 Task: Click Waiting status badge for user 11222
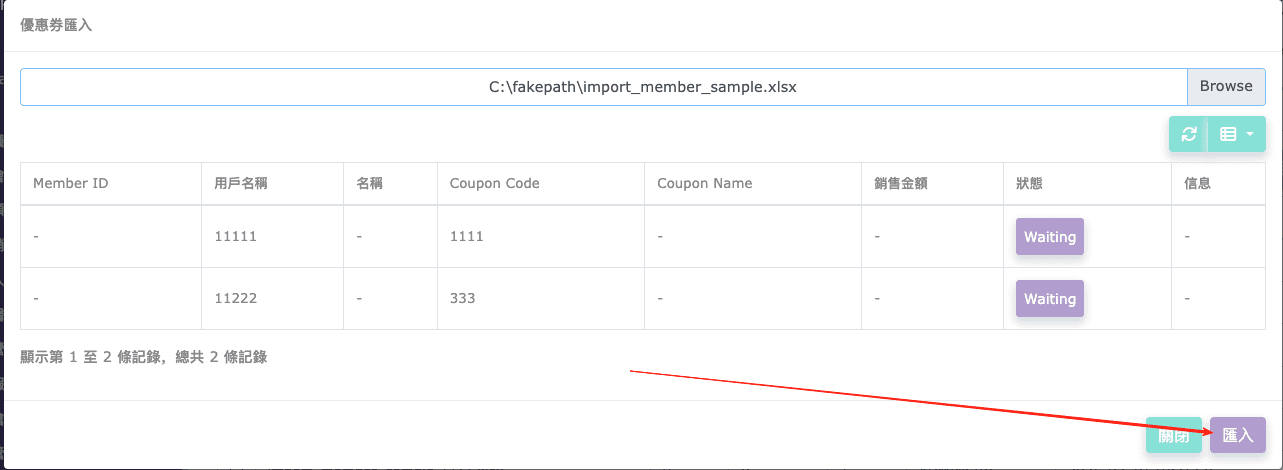click(1049, 299)
